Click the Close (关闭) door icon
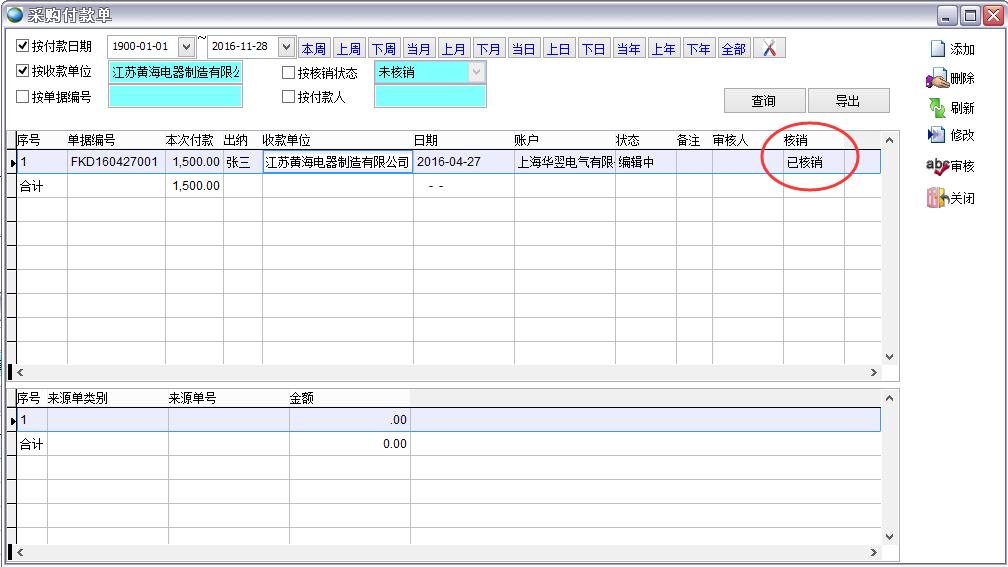1008x567 pixels. [x=937, y=198]
